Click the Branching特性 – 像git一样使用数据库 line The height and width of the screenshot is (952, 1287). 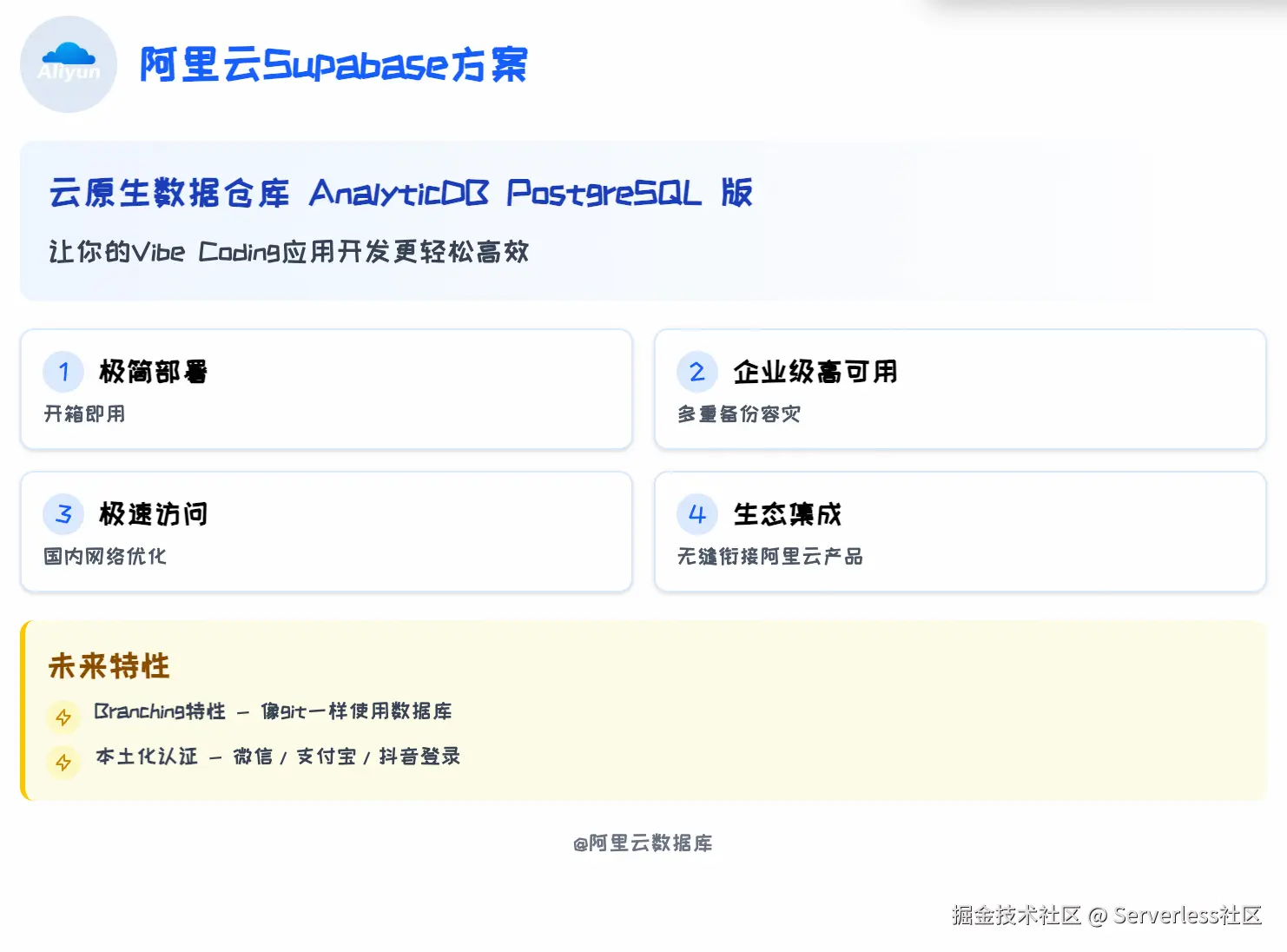point(273,711)
